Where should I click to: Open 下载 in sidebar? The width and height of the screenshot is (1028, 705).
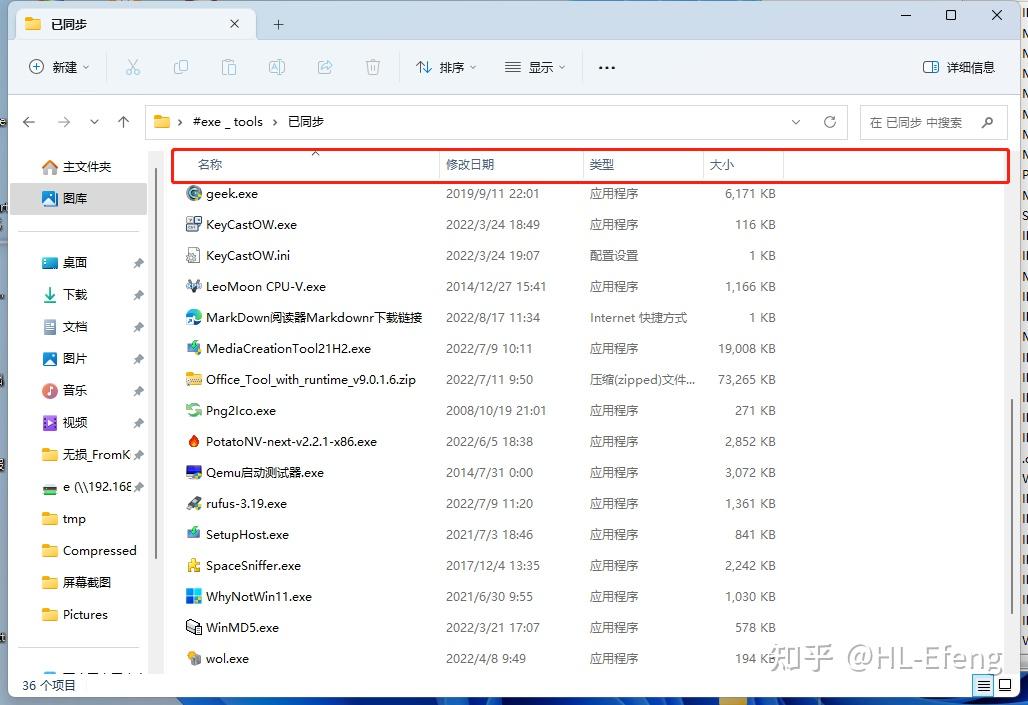click(77, 294)
